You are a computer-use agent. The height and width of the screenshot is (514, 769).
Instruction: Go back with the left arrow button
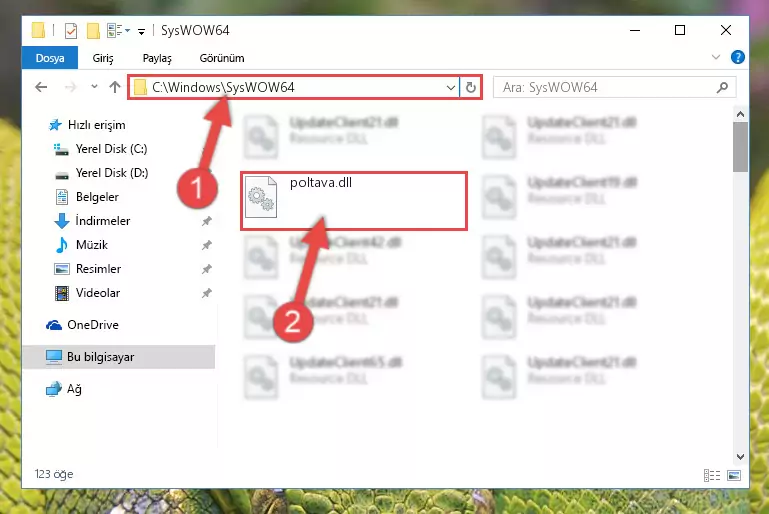[41, 87]
